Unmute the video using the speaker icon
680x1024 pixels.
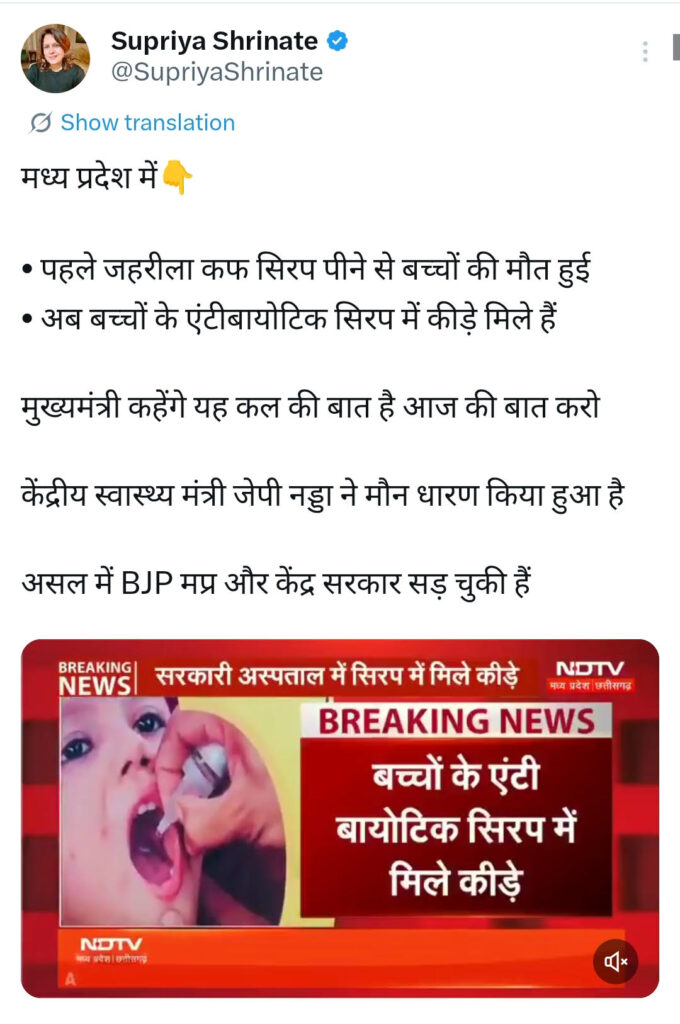coord(615,961)
